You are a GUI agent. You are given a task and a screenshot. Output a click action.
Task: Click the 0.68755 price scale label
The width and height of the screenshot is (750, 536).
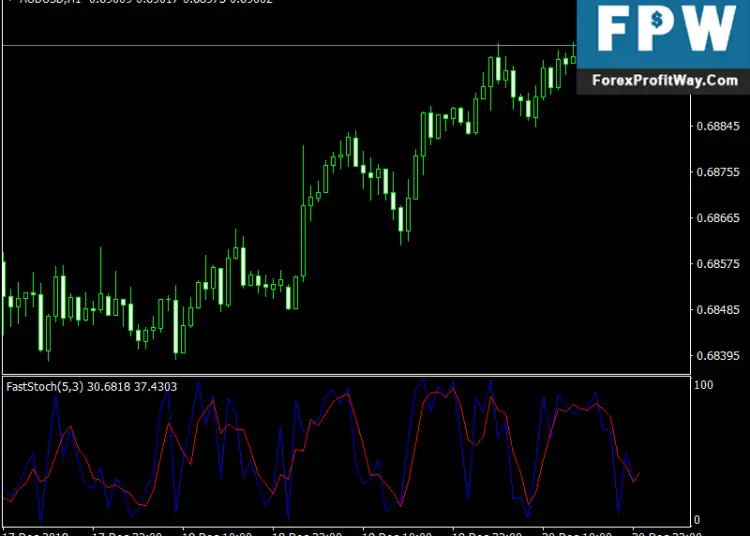coord(717,172)
